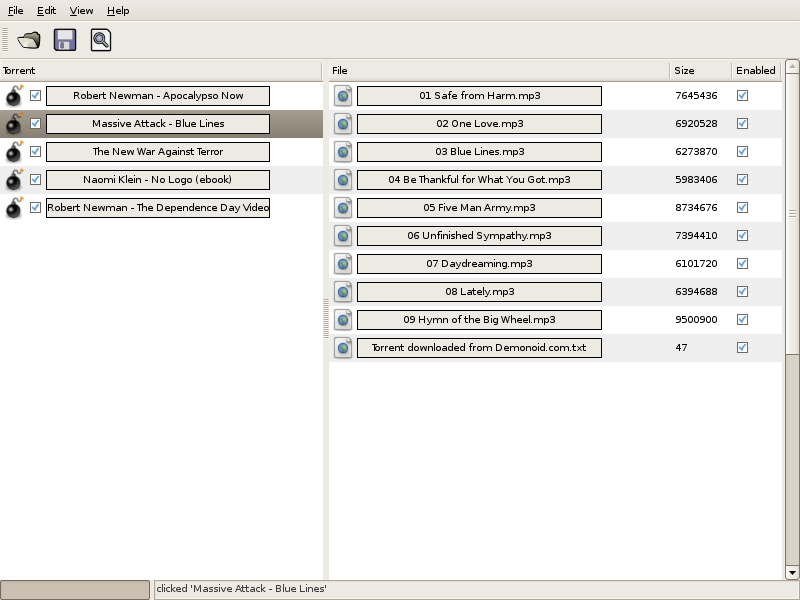
Task: Click file icon beside 06 Unfinished Sympathy.mp3
Action: click(343, 236)
